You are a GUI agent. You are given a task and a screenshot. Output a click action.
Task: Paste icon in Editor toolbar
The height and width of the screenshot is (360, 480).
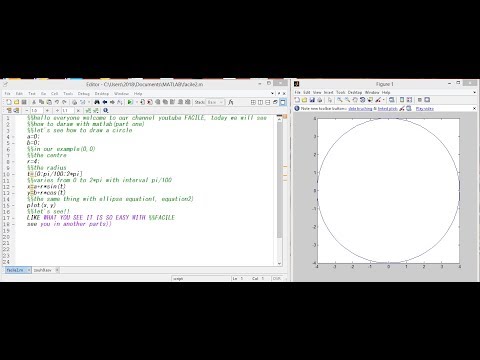tap(49, 102)
